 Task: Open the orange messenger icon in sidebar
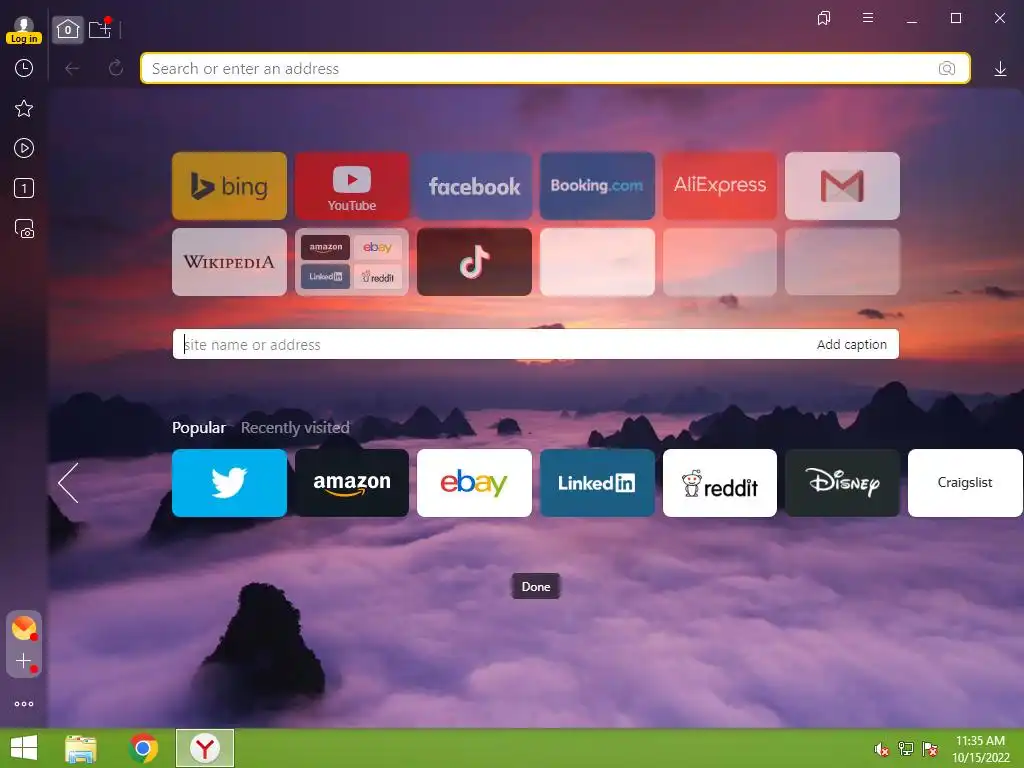24,628
